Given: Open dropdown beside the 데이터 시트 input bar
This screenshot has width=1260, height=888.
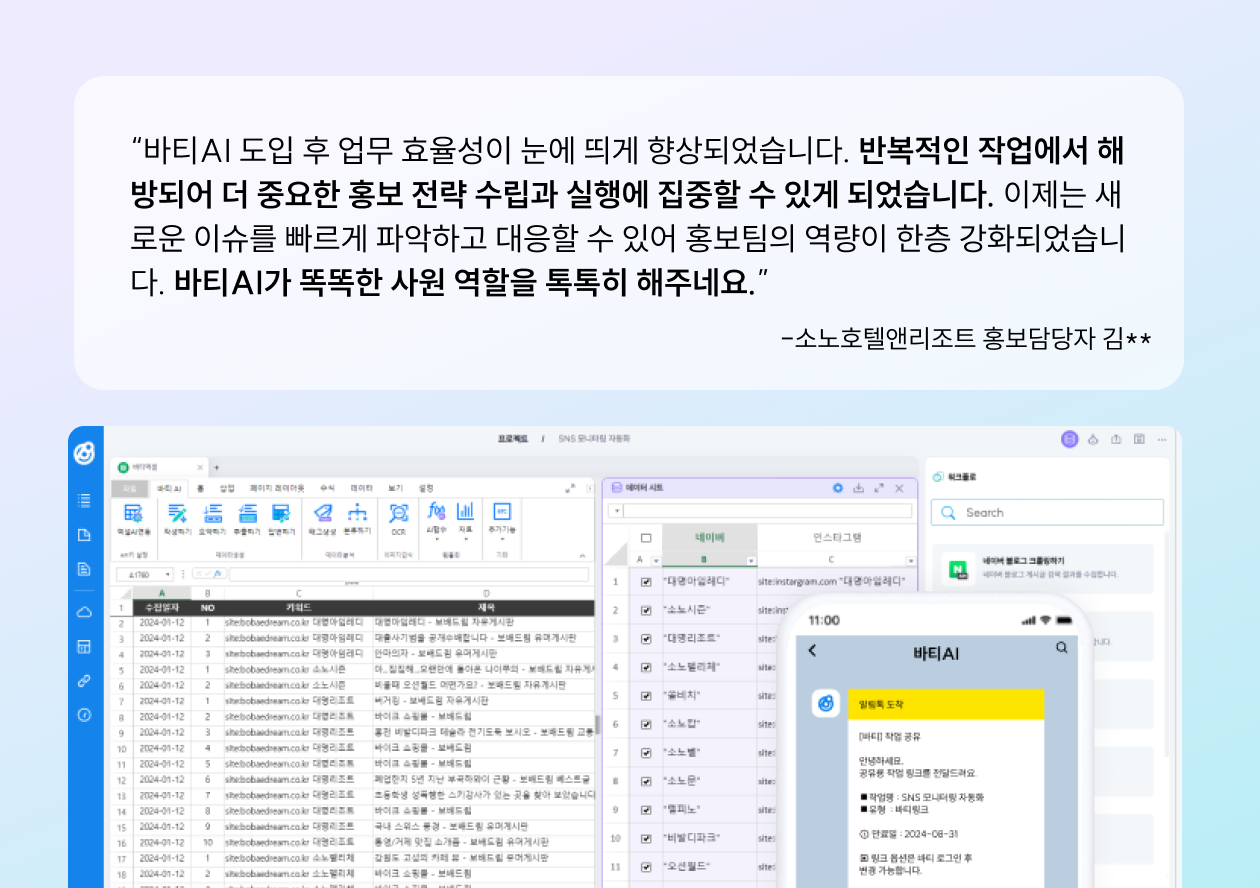Looking at the screenshot, I should click(616, 511).
